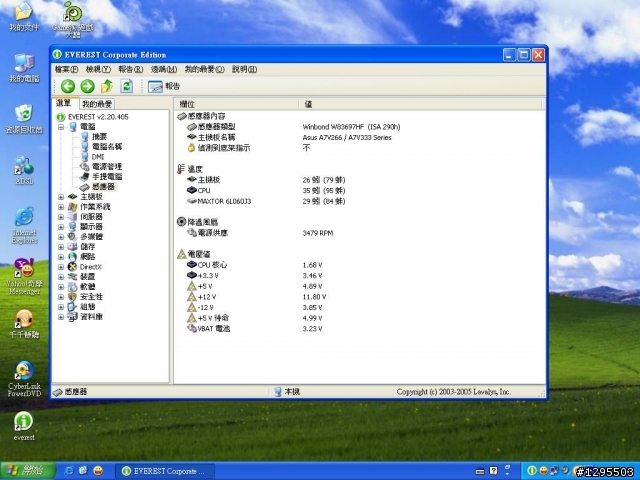Go back using the green left arrow
640x480 pixels.
68,86
